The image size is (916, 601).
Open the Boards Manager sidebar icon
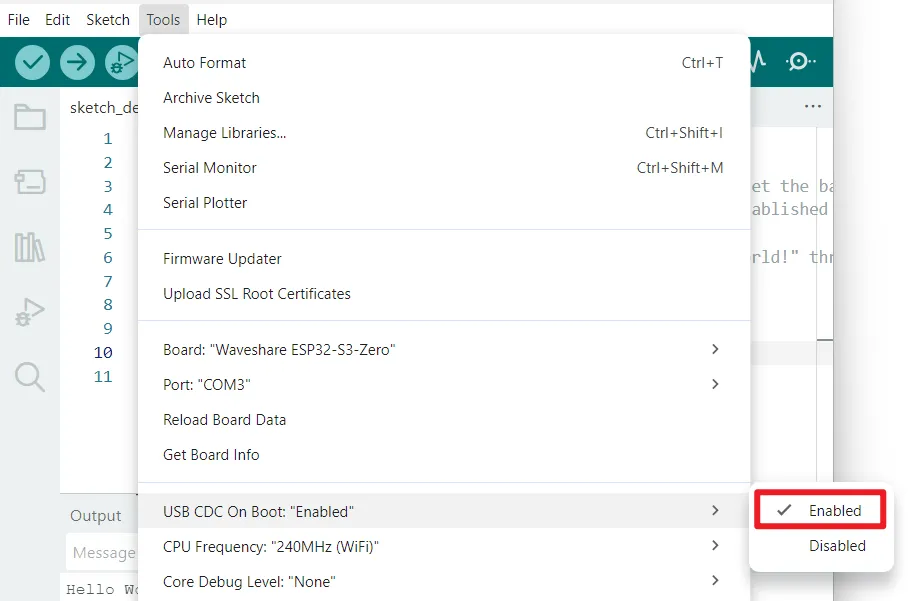[x=29, y=183]
